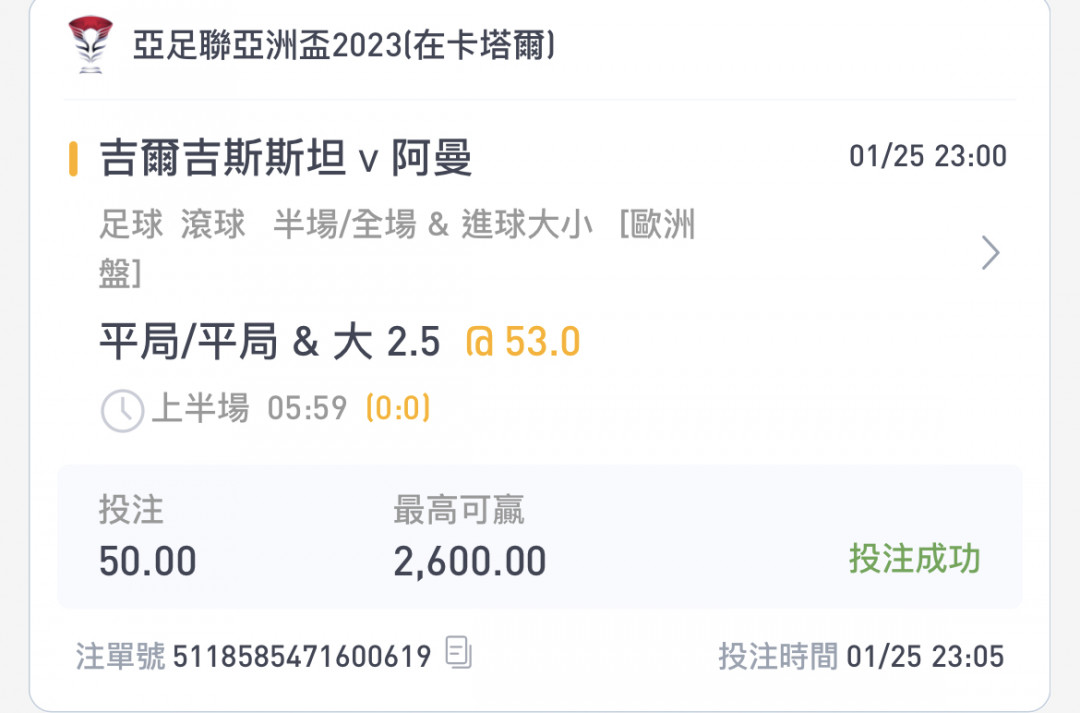This screenshot has height=713, width=1080.
Task: Select the bet slip number 5118585471600619
Action: tap(302, 656)
